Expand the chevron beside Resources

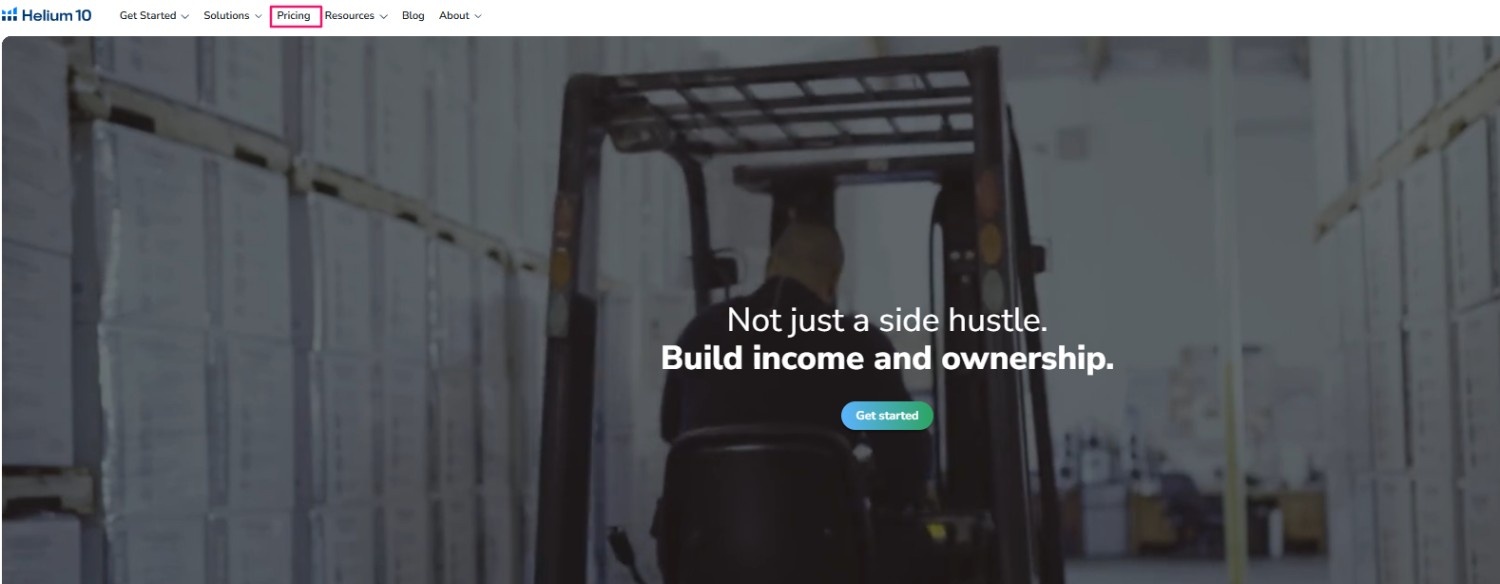pyautogui.click(x=383, y=16)
